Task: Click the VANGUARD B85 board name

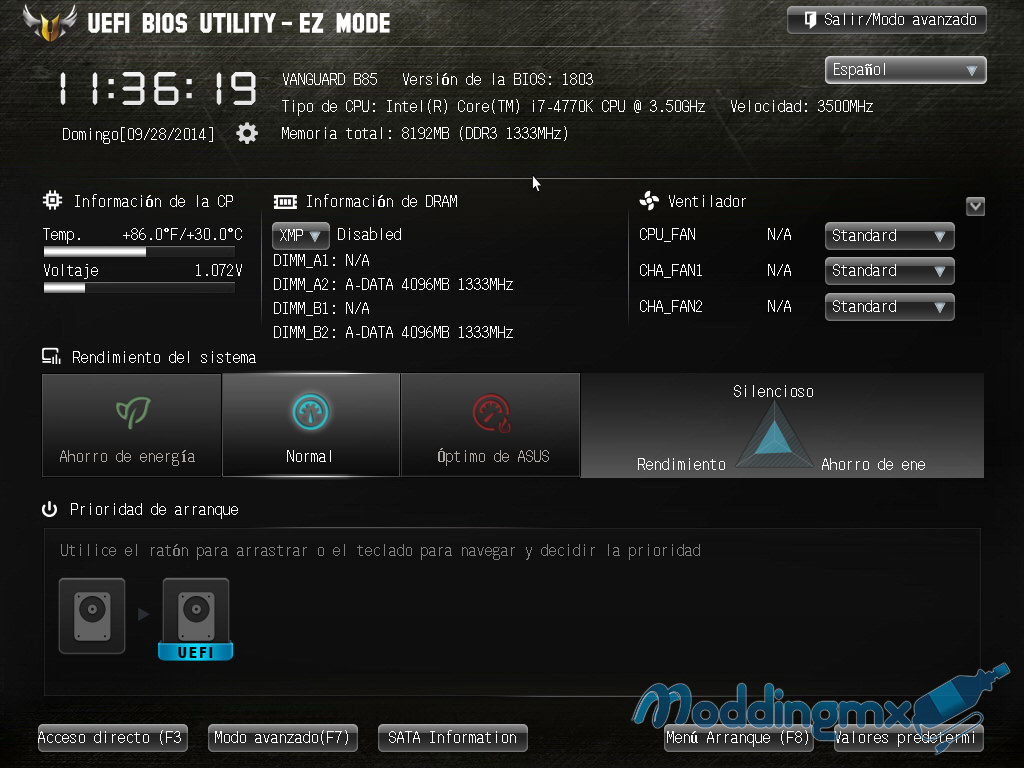Action: (x=330, y=80)
